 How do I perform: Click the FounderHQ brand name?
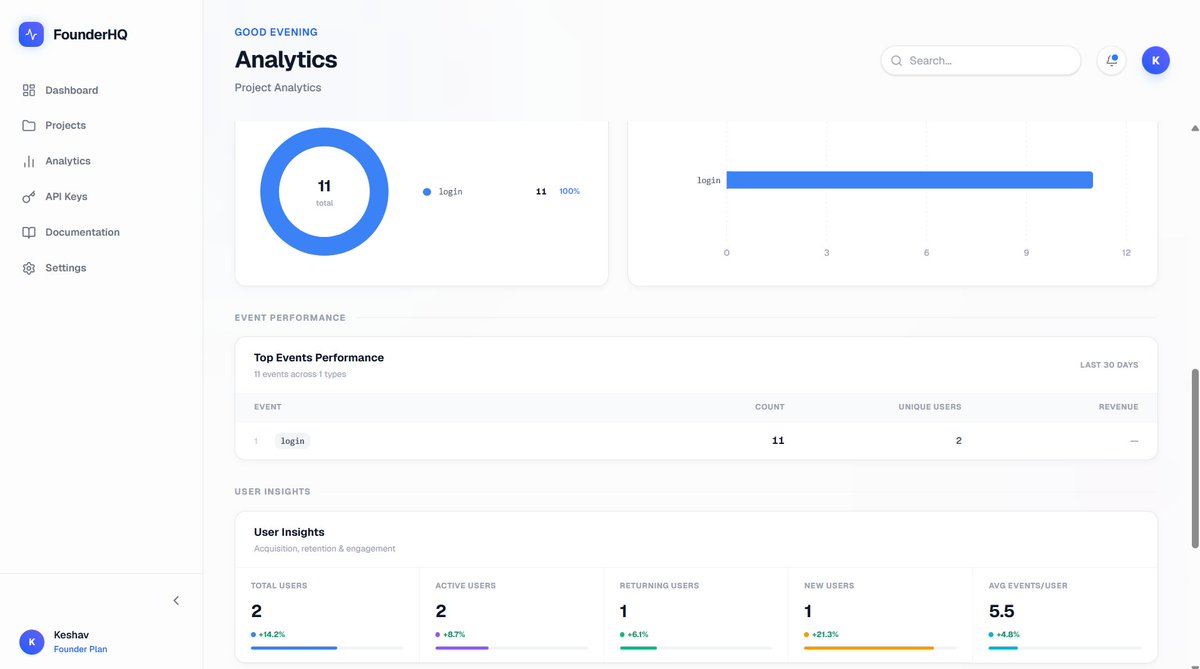[91, 35]
